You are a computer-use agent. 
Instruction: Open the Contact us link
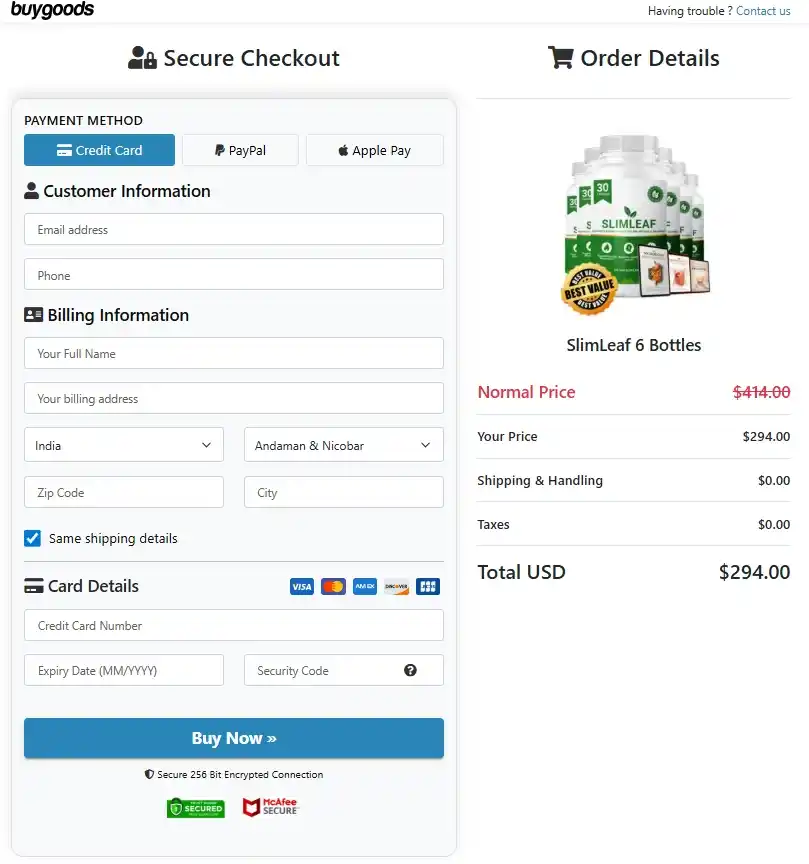(762, 11)
